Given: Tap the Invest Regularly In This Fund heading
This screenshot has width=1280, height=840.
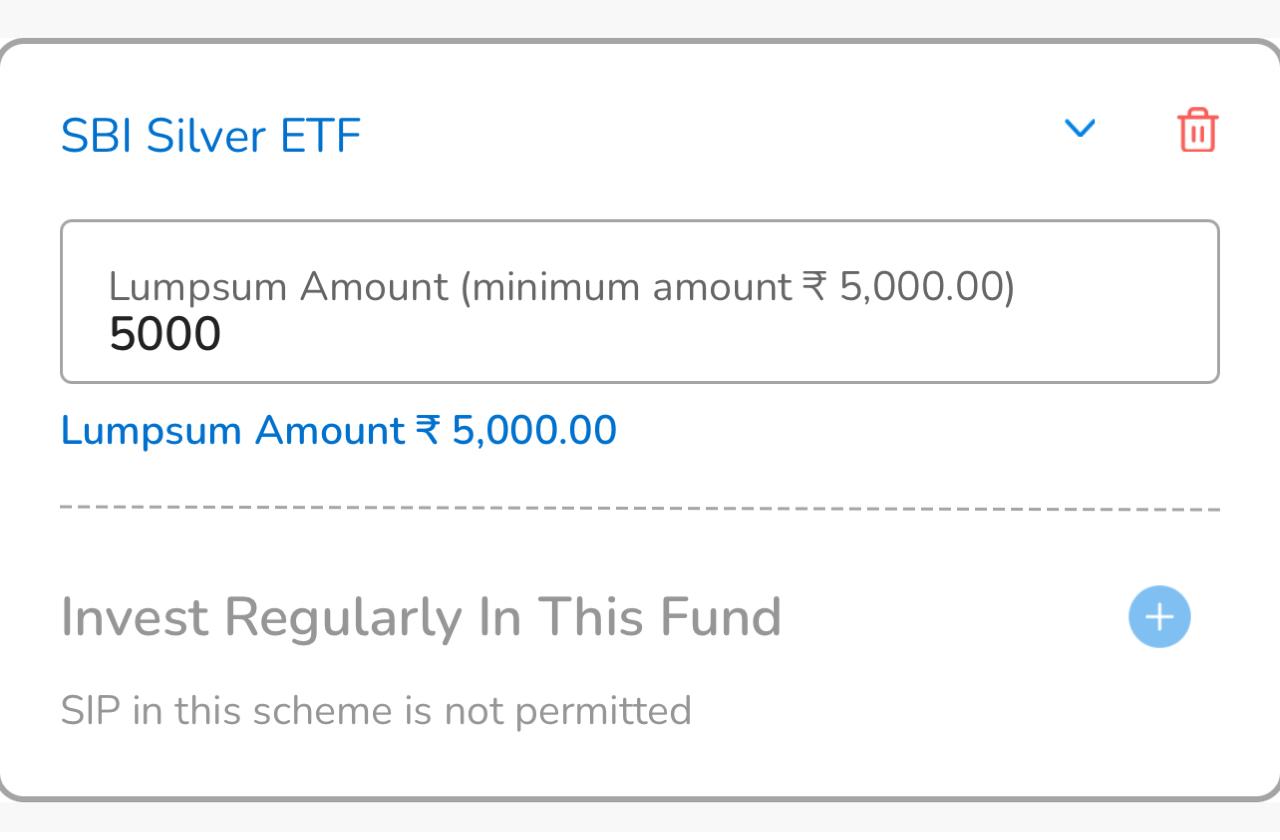Looking at the screenshot, I should (x=421, y=616).
